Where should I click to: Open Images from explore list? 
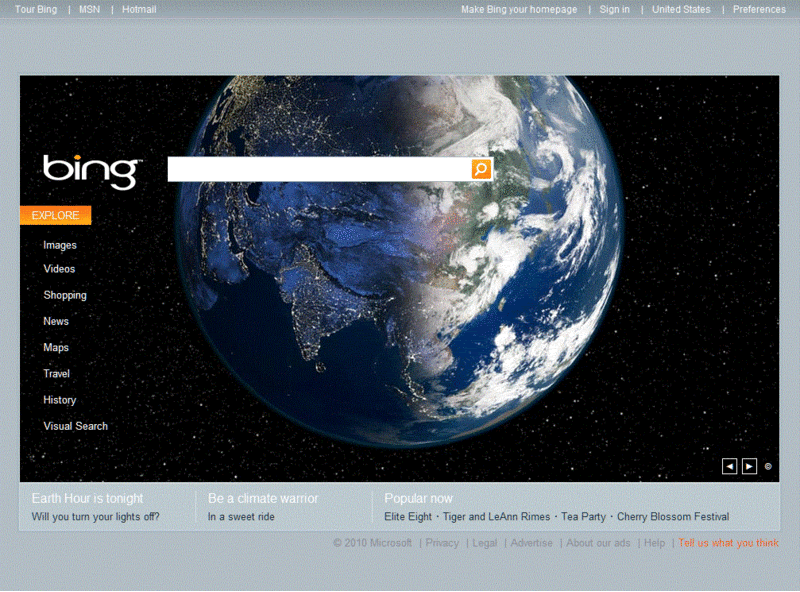click(x=60, y=245)
